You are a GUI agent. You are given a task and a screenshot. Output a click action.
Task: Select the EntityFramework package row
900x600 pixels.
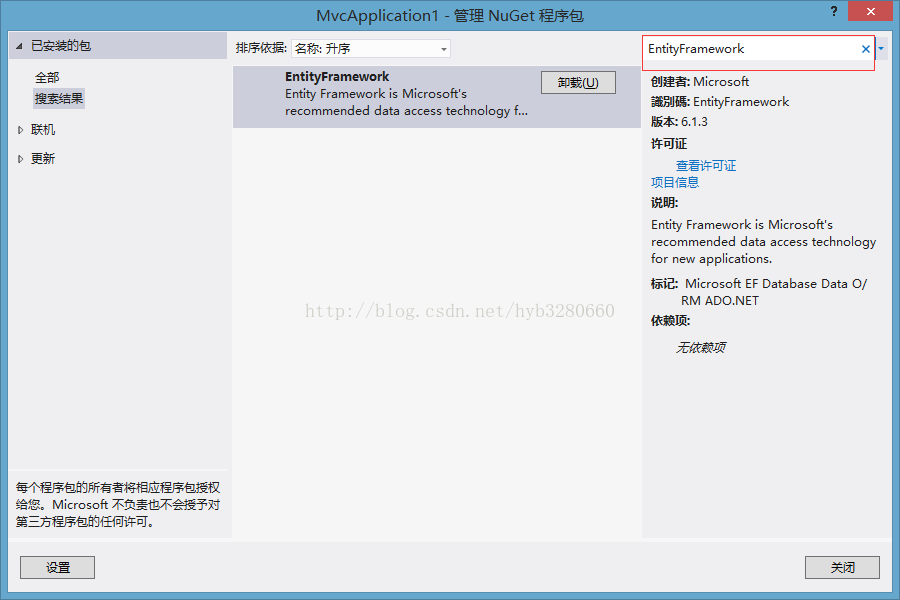pos(436,96)
